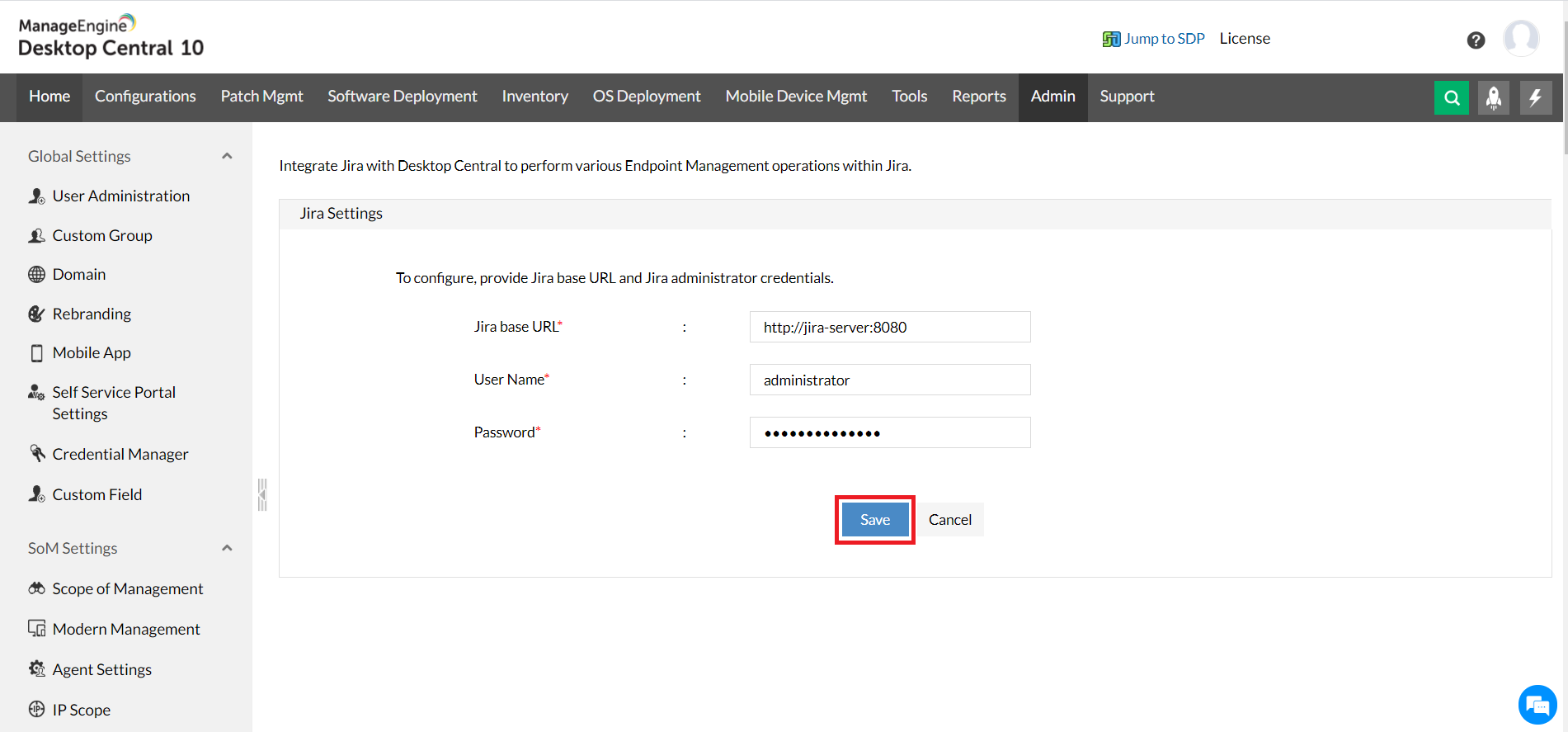Open IP Scope settings
The width and height of the screenshot is (1568, 732).
click(x=82, y=710)
